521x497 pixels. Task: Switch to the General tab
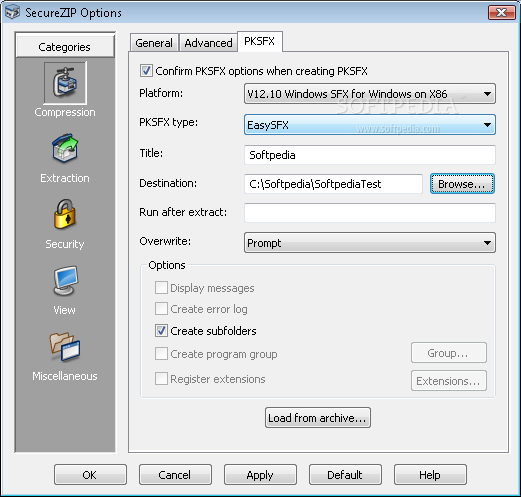coord(154,43)
